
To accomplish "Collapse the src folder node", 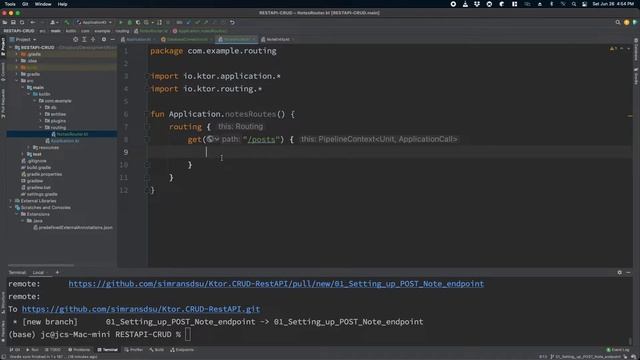I will (17, 81).
